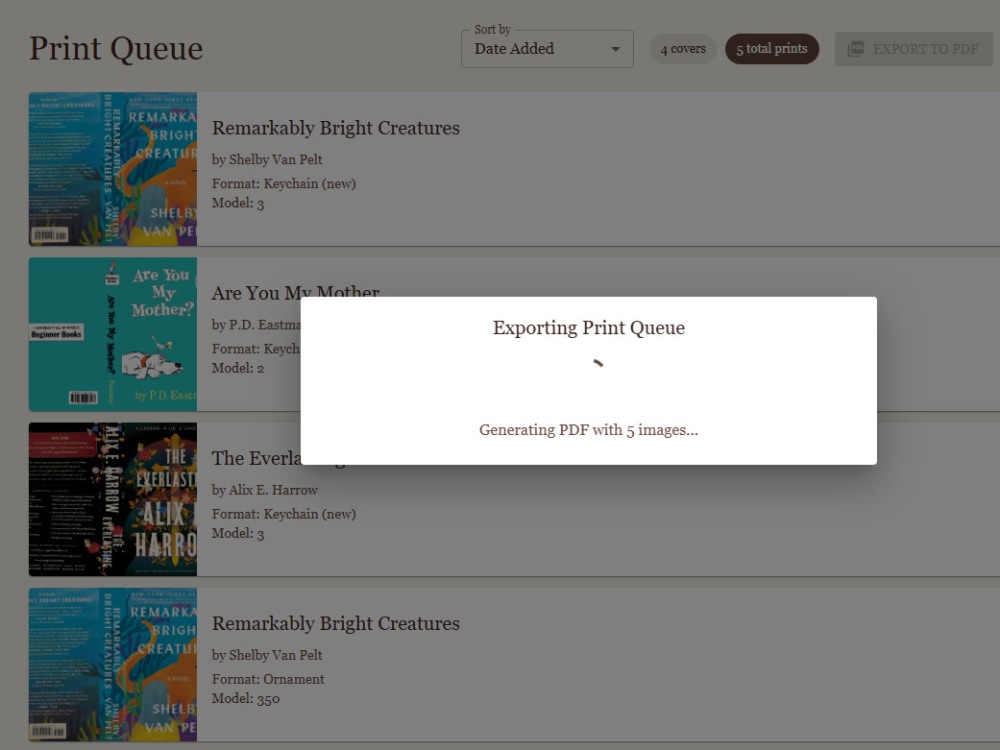Click the 4 covers chip

682,48
